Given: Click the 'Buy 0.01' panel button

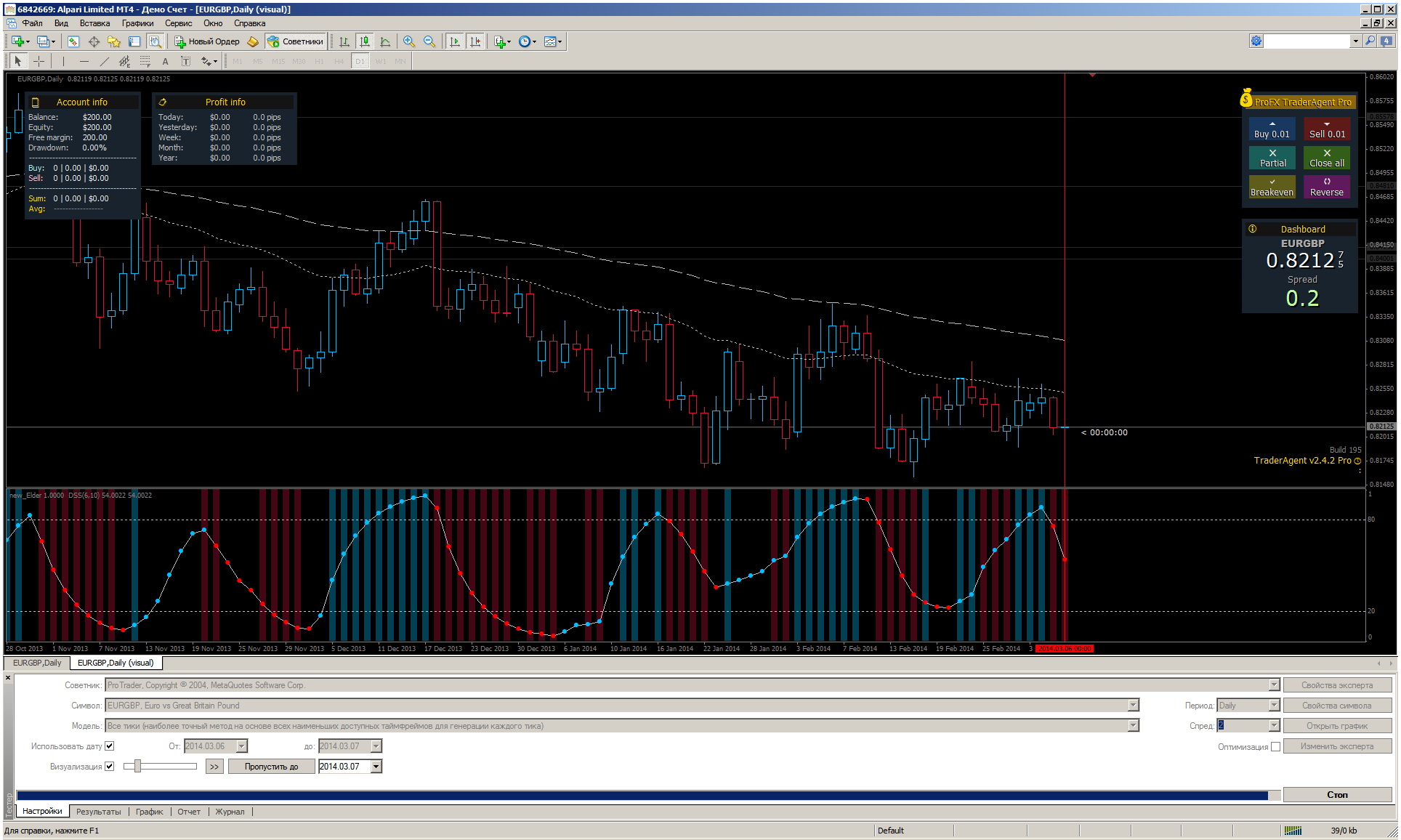Looking at the screenshot, I should (1272, 129).
